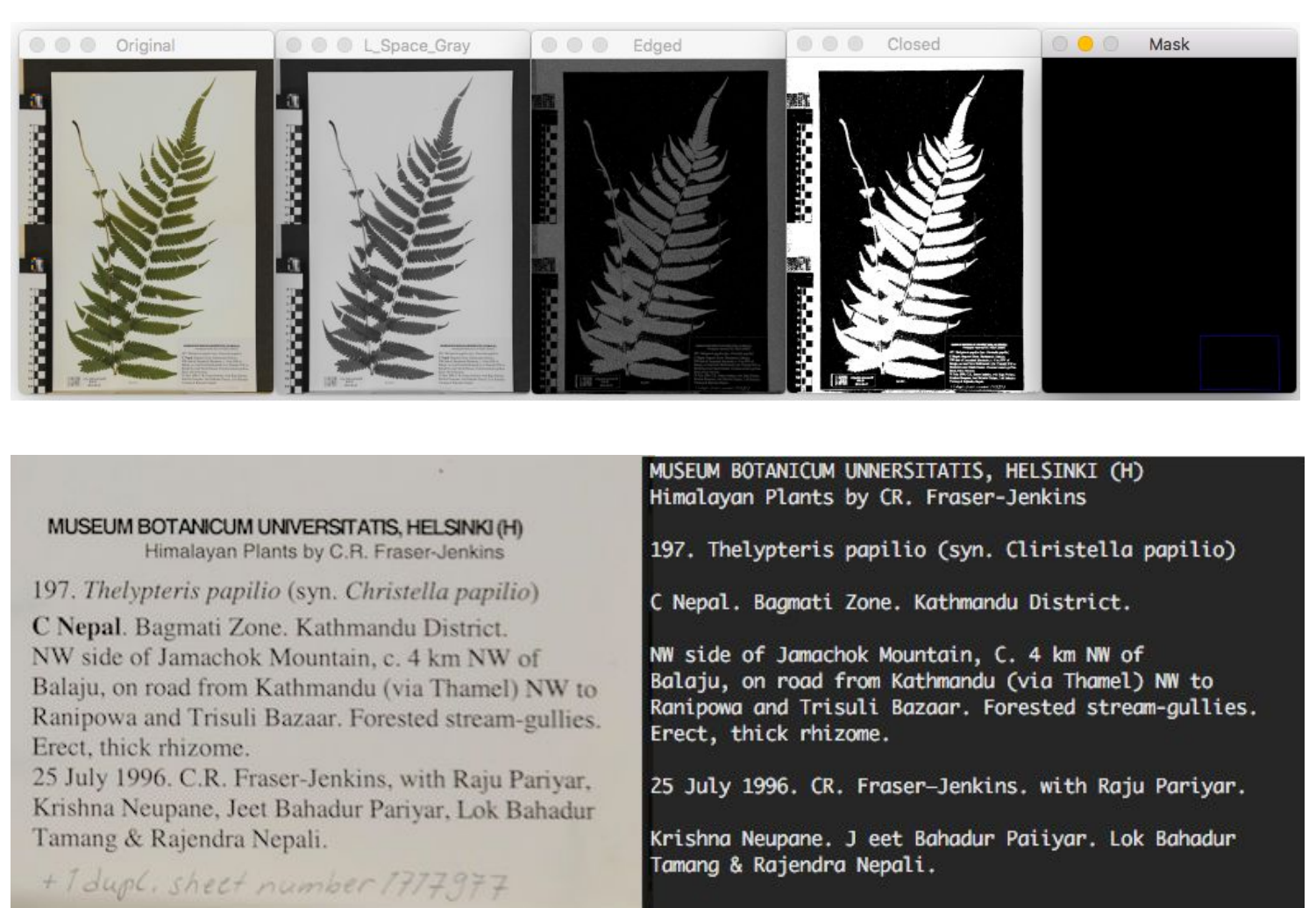Click OCR line "Tamang & Rajendra Nepali."

point(793,865)
